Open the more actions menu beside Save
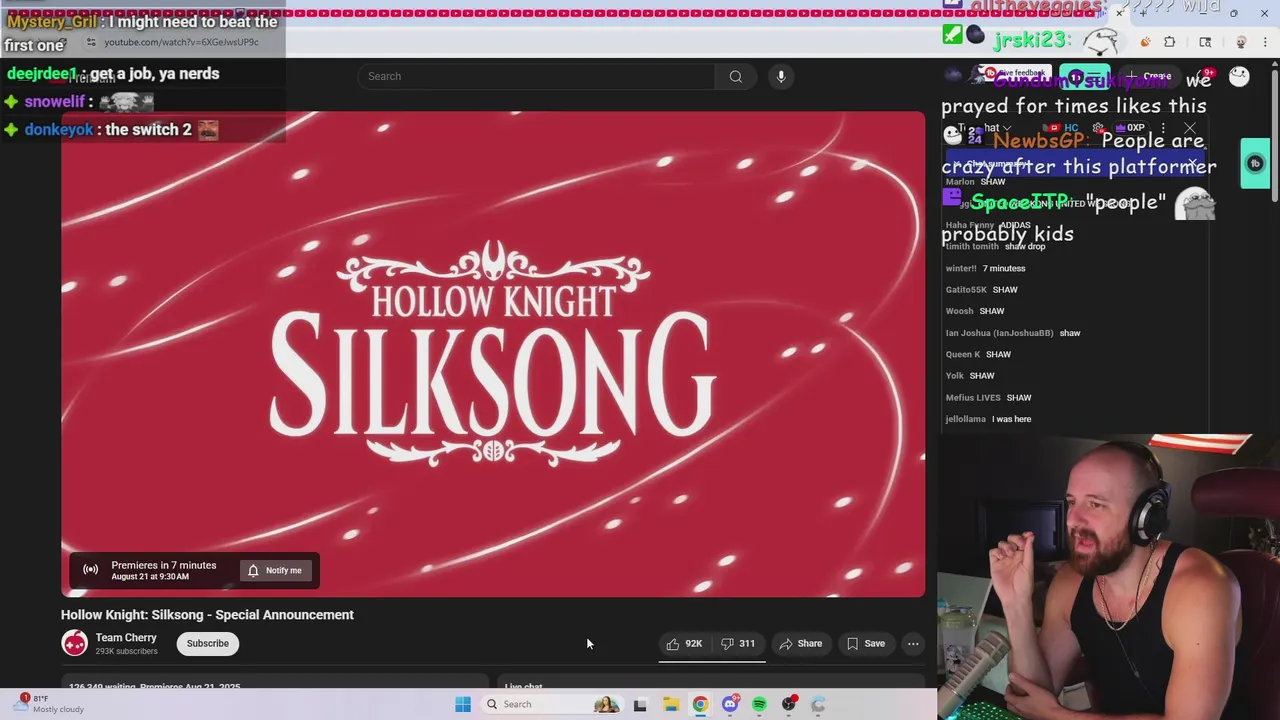 coord(913,644)
